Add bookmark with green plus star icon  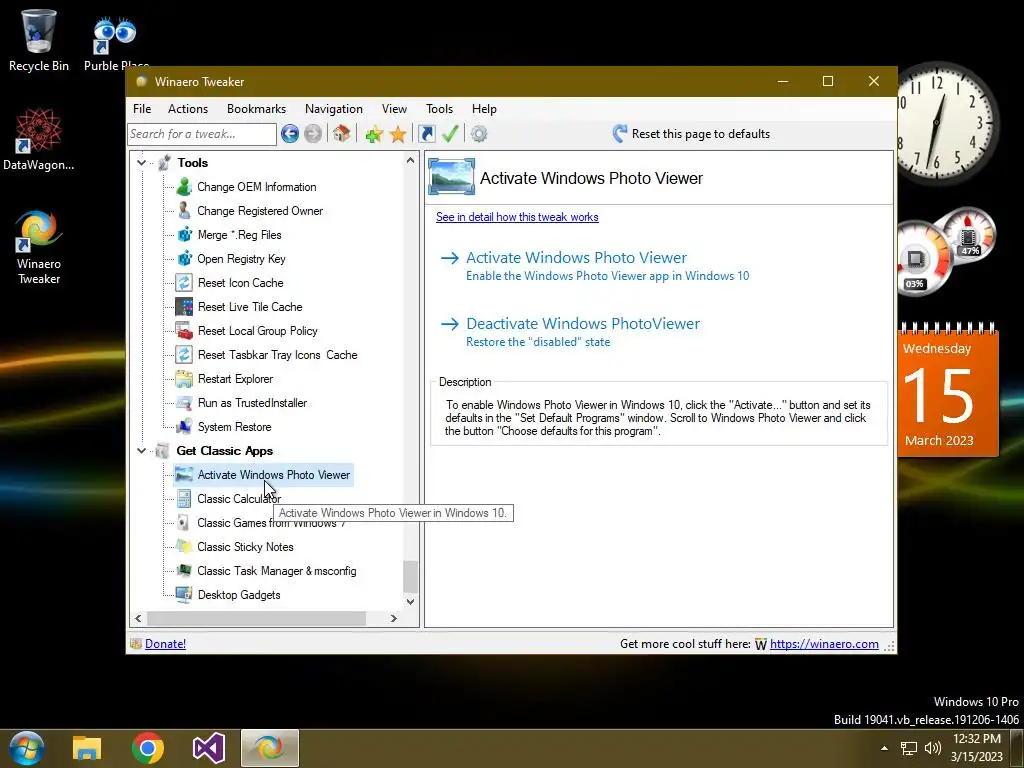click(374, 135)
